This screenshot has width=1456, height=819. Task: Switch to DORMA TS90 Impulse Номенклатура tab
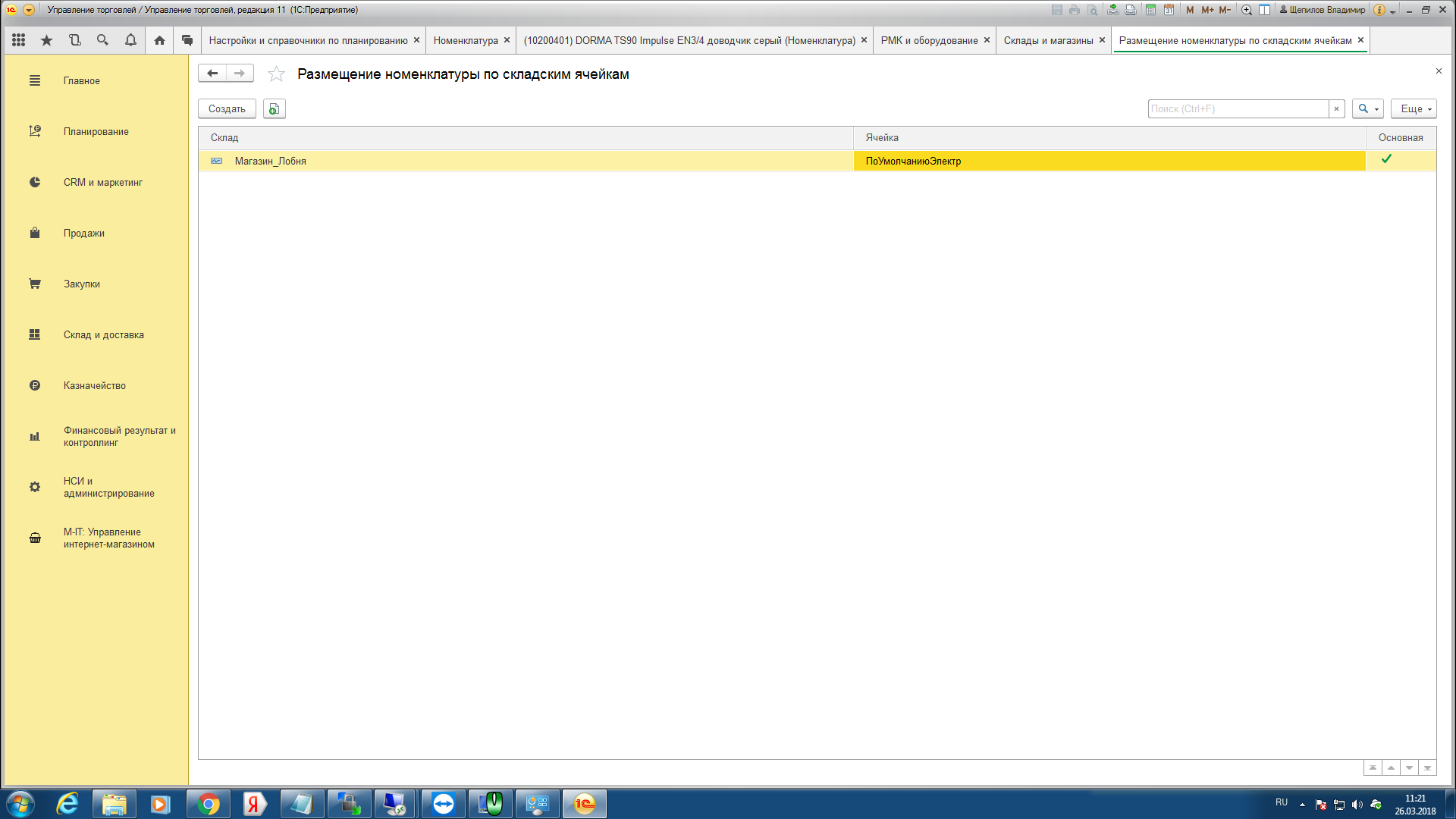point(689,40)
